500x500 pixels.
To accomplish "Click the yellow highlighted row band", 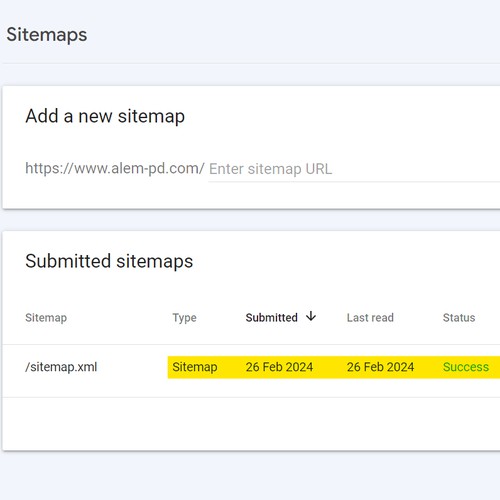I will pyautogui.click(x=334, y=367).
